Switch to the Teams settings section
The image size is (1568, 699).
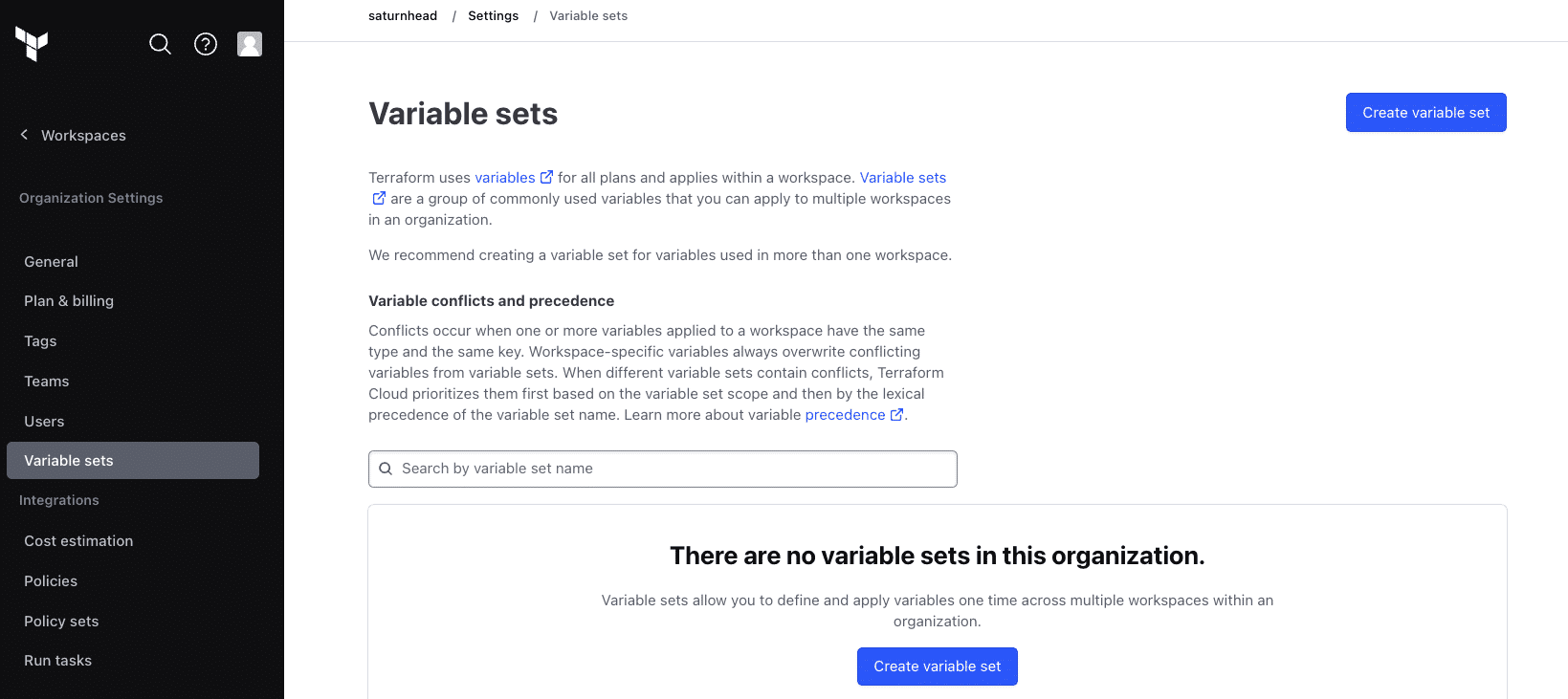pyautogui.click(x=46, y=381)
